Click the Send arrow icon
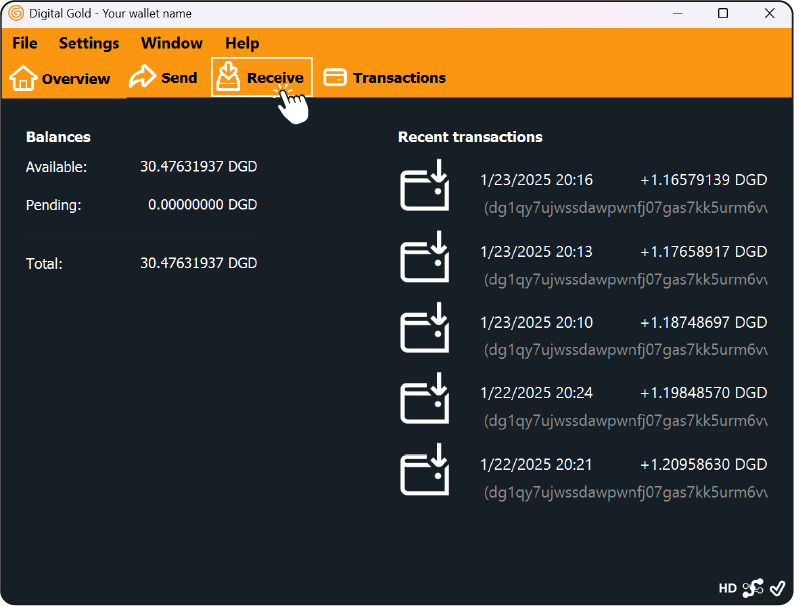 pyautogui.click(x=143, y=77)
